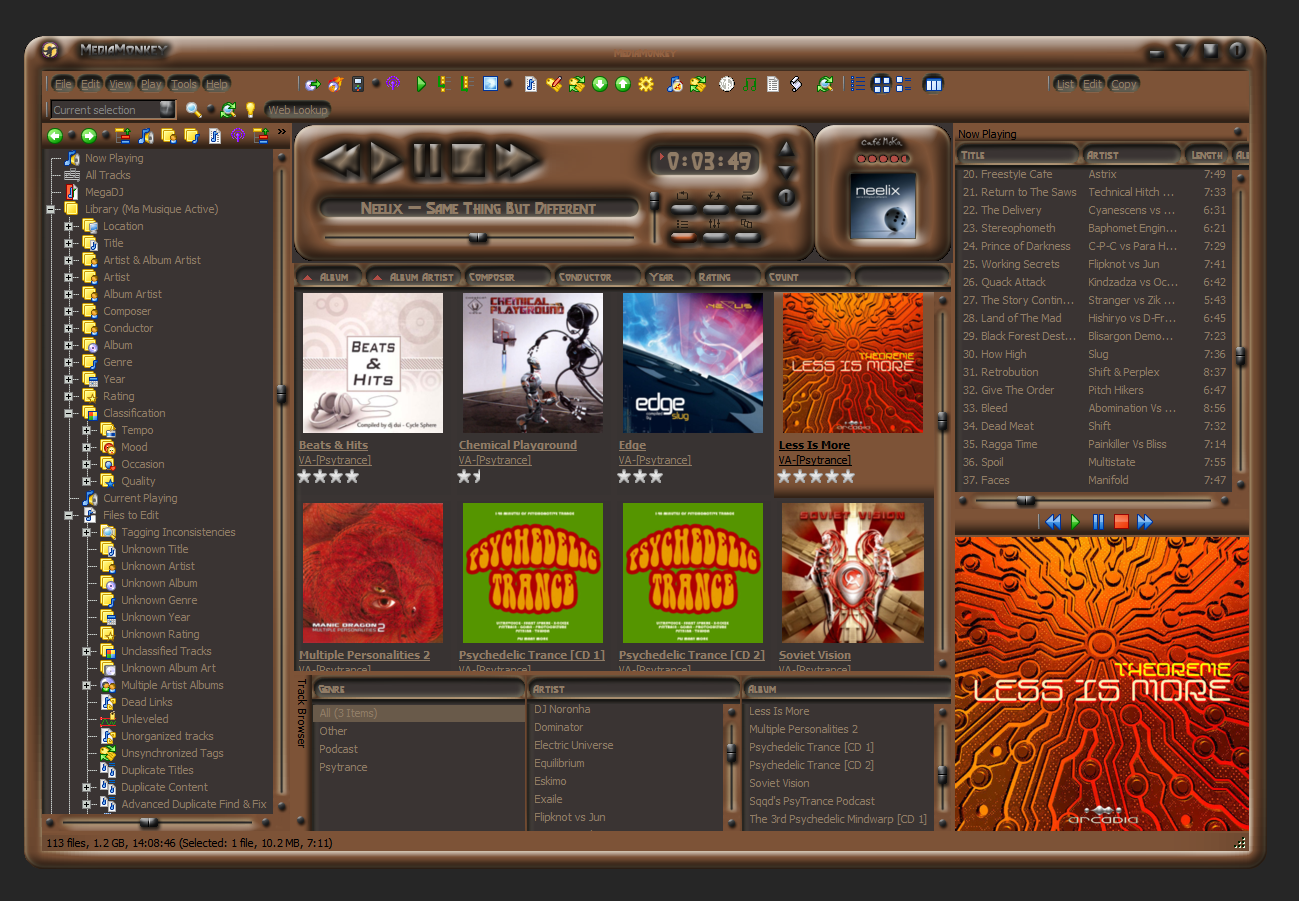The image size is (1299, 901).
Task: Open the Play menu
Action: pyautogui.click(x=151, y=85)
